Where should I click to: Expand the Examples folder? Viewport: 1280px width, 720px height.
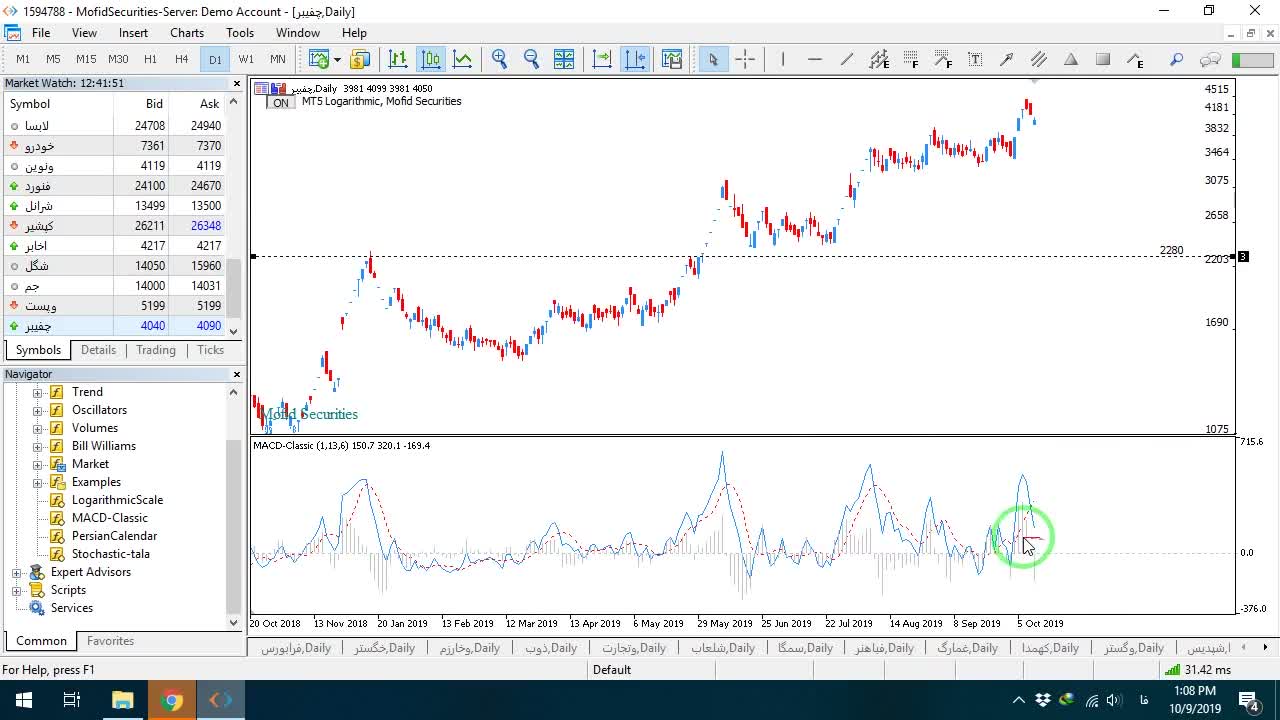pyautogui.click(x=38, y=482)
